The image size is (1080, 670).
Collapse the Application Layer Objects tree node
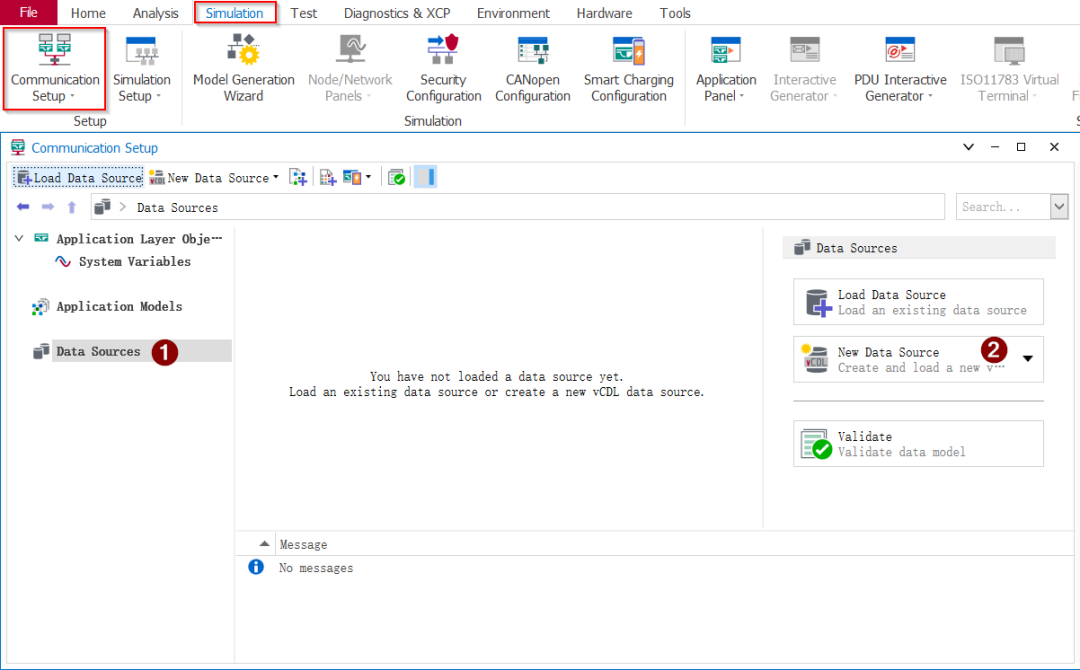tap(19, 238)
